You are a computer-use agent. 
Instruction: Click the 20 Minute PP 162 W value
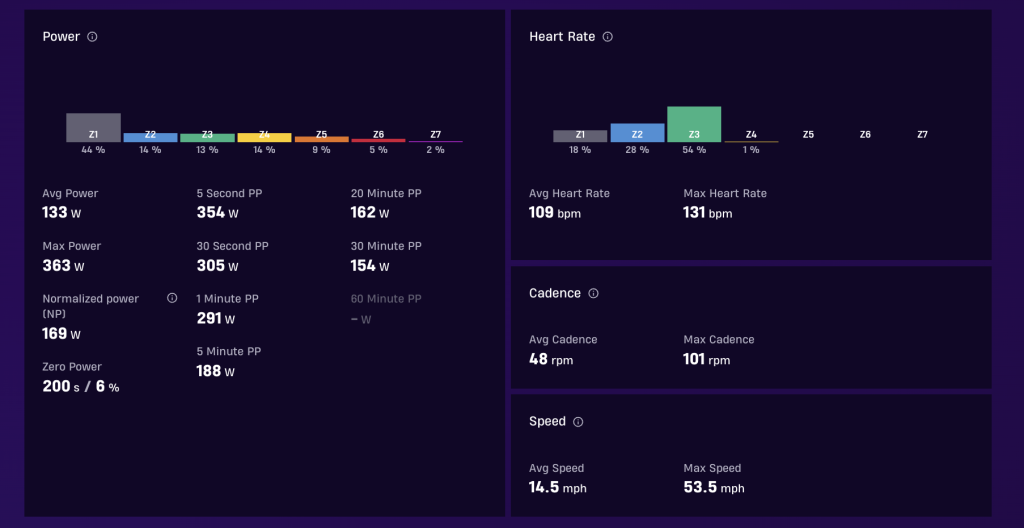pyautogui.click(x=370, y=212)
